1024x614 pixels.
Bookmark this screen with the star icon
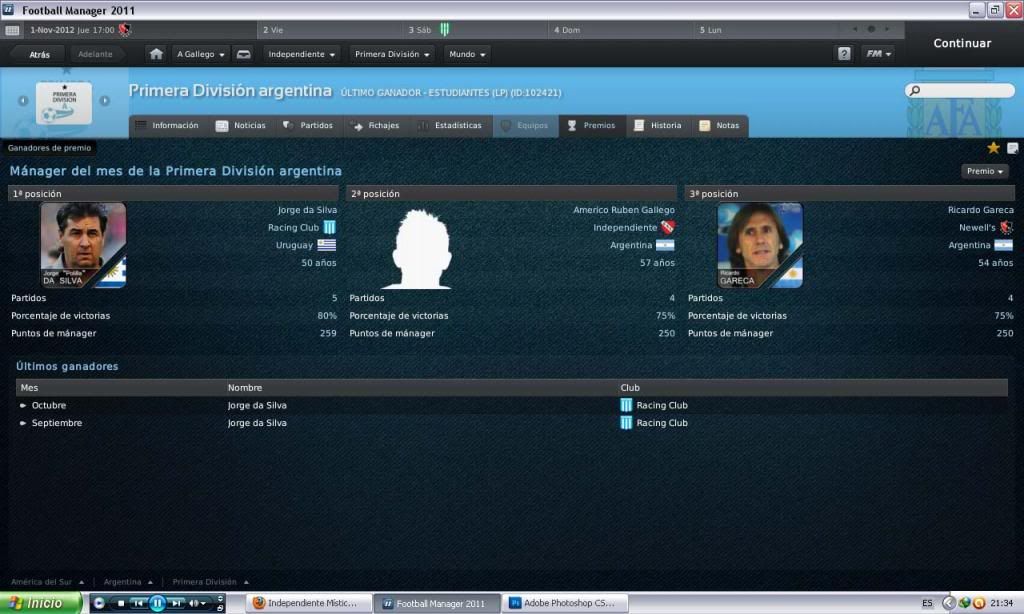click(x=993, y=148)
